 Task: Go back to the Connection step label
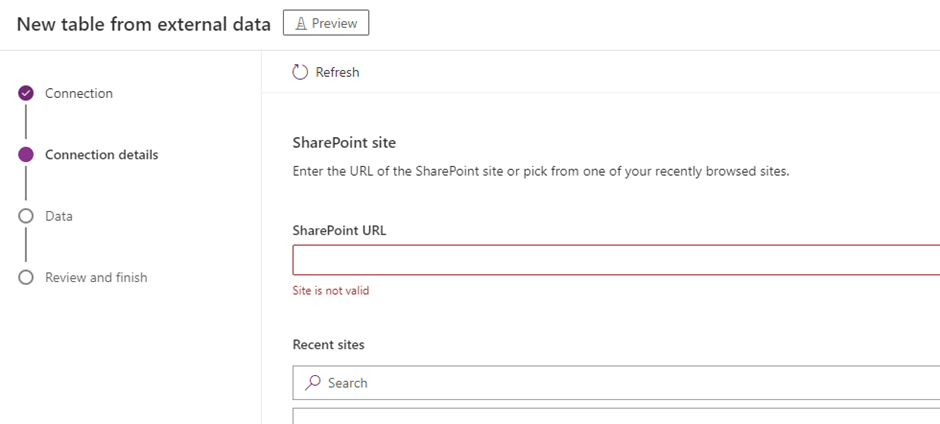79,93
